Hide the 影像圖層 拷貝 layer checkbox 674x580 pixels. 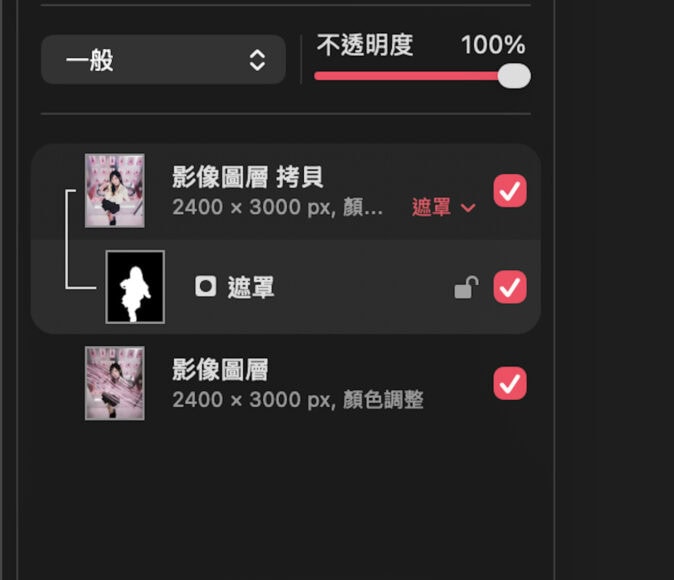click(x=510, y=190)
